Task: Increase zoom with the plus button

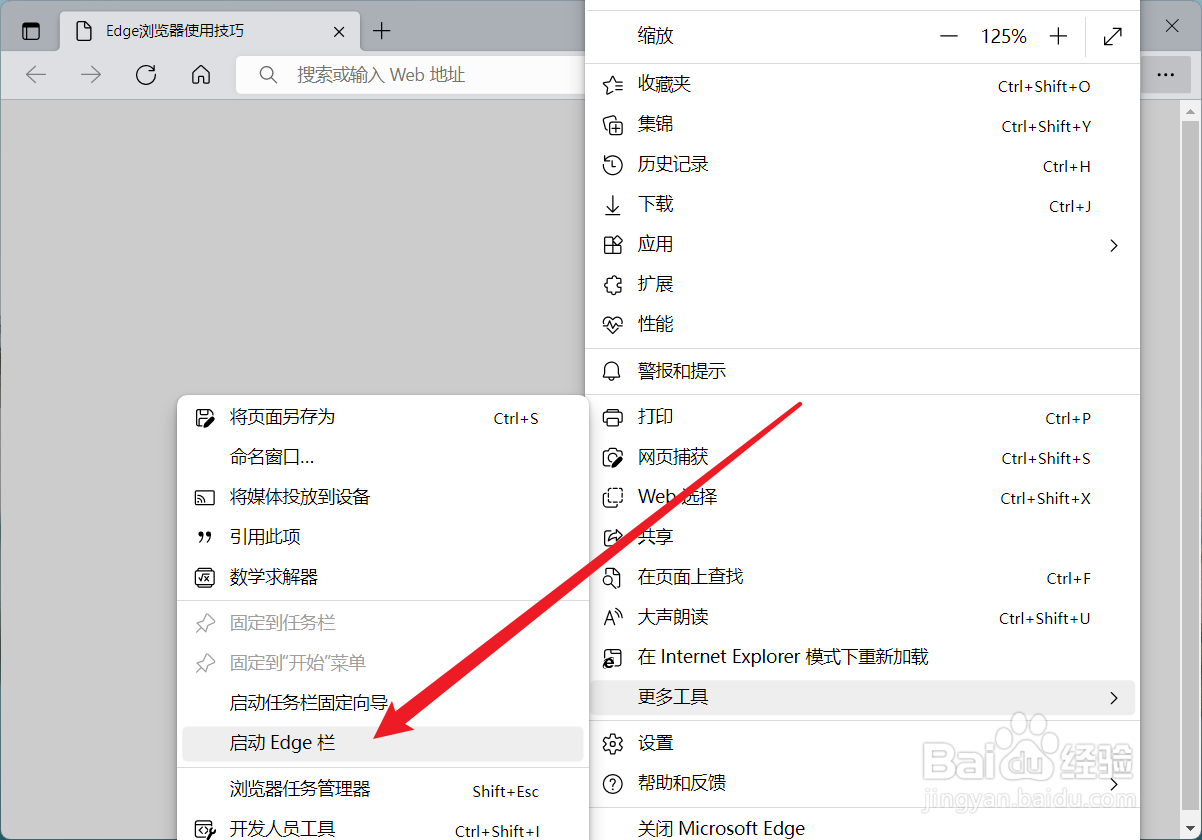Action: [1059, 36]
